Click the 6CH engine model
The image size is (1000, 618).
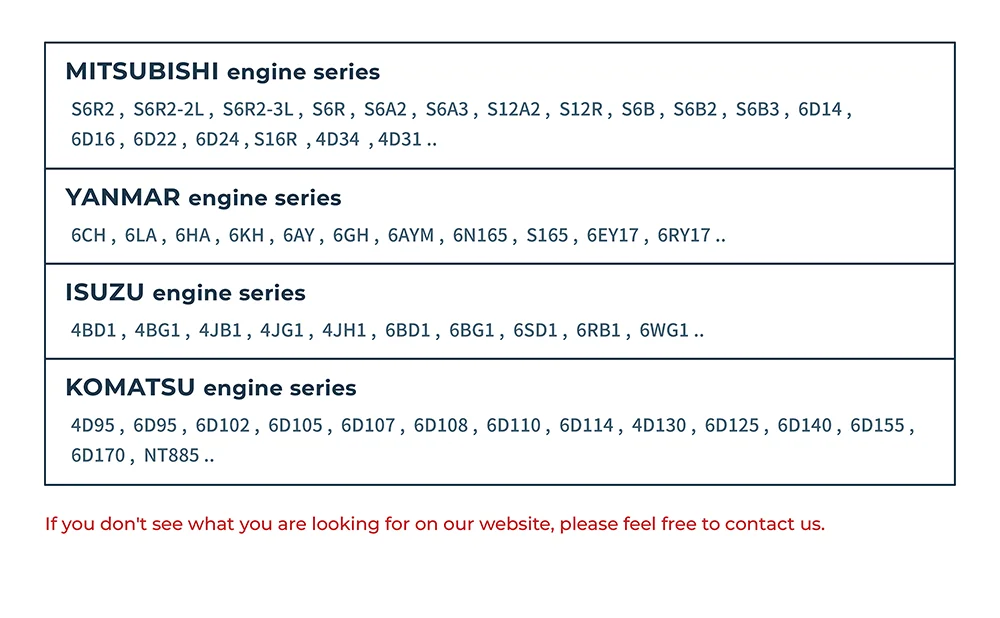tap(88, 236)
